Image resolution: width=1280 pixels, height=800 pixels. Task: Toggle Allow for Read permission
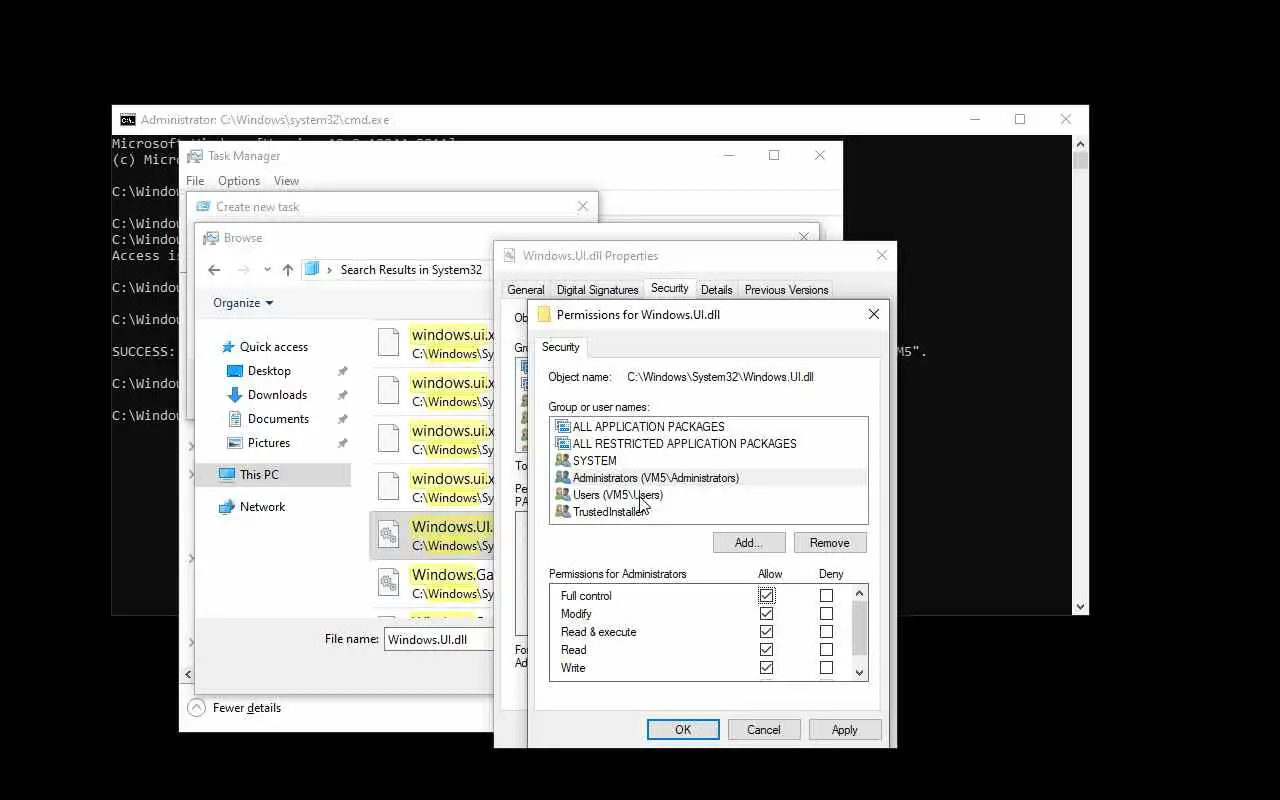[766, 650]
